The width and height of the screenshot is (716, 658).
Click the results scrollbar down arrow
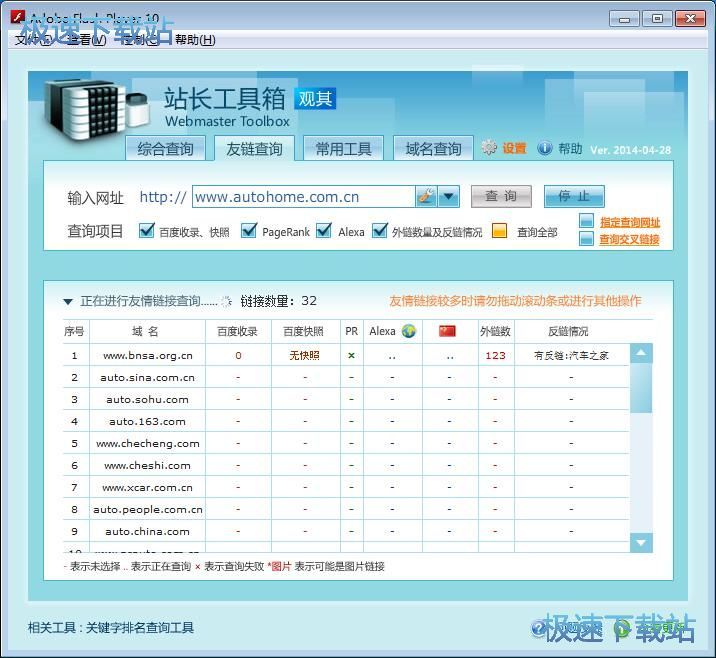click(642, 542)
